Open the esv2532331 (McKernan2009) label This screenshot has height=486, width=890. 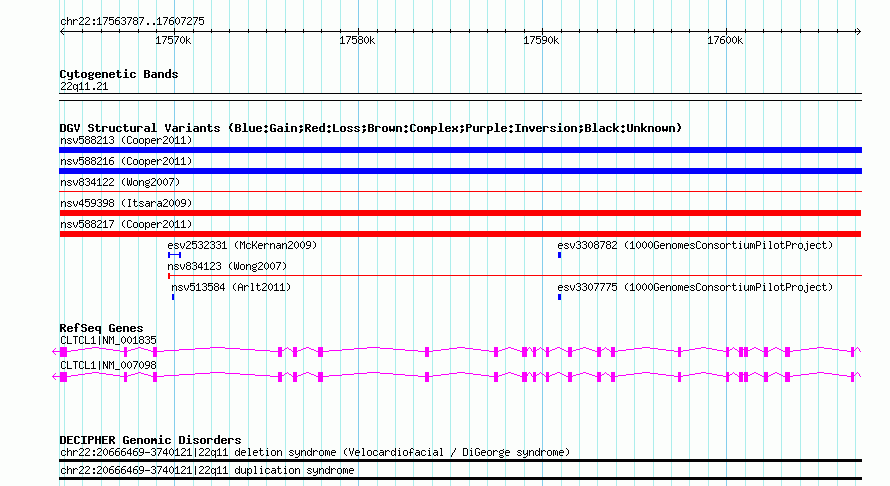242,245
